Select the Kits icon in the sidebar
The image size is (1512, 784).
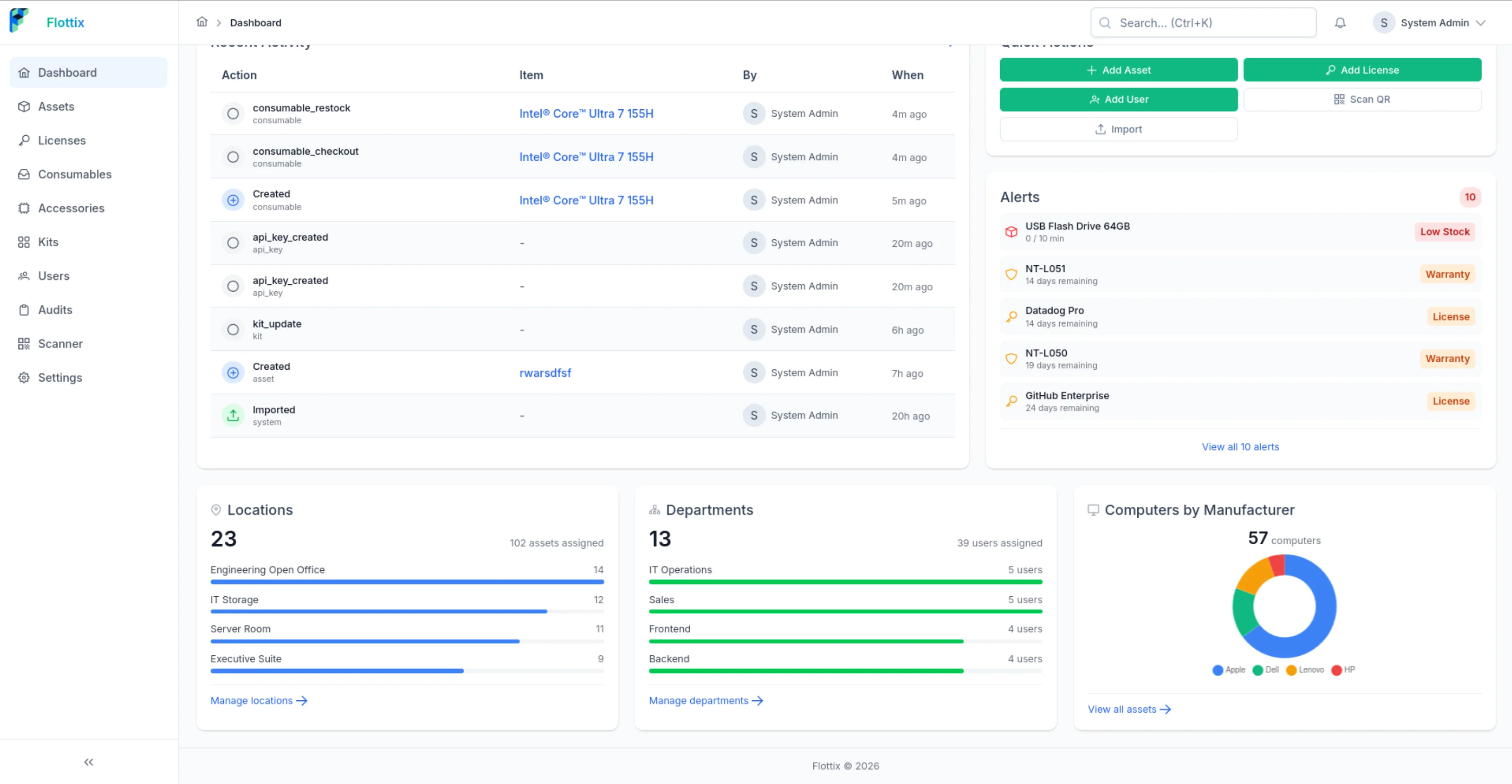pyautogui.click(x=24, y=242)
